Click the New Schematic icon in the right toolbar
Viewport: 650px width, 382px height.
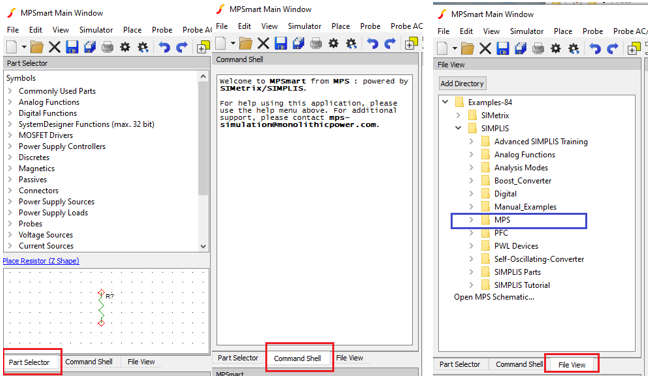coord(442,48)
